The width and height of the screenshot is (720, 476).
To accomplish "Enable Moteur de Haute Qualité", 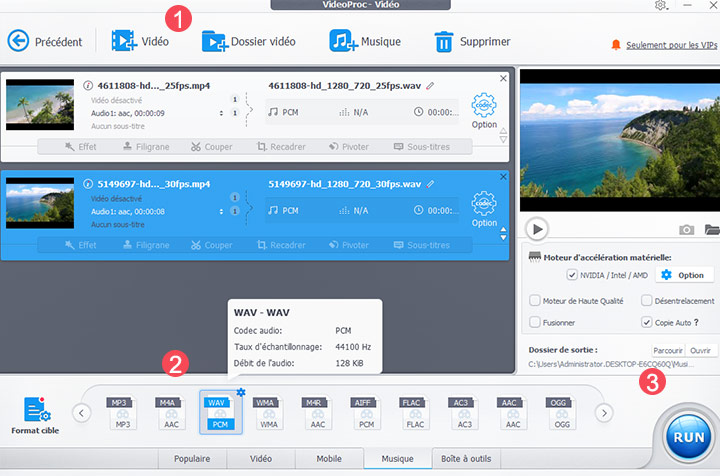I will (534, 301).
